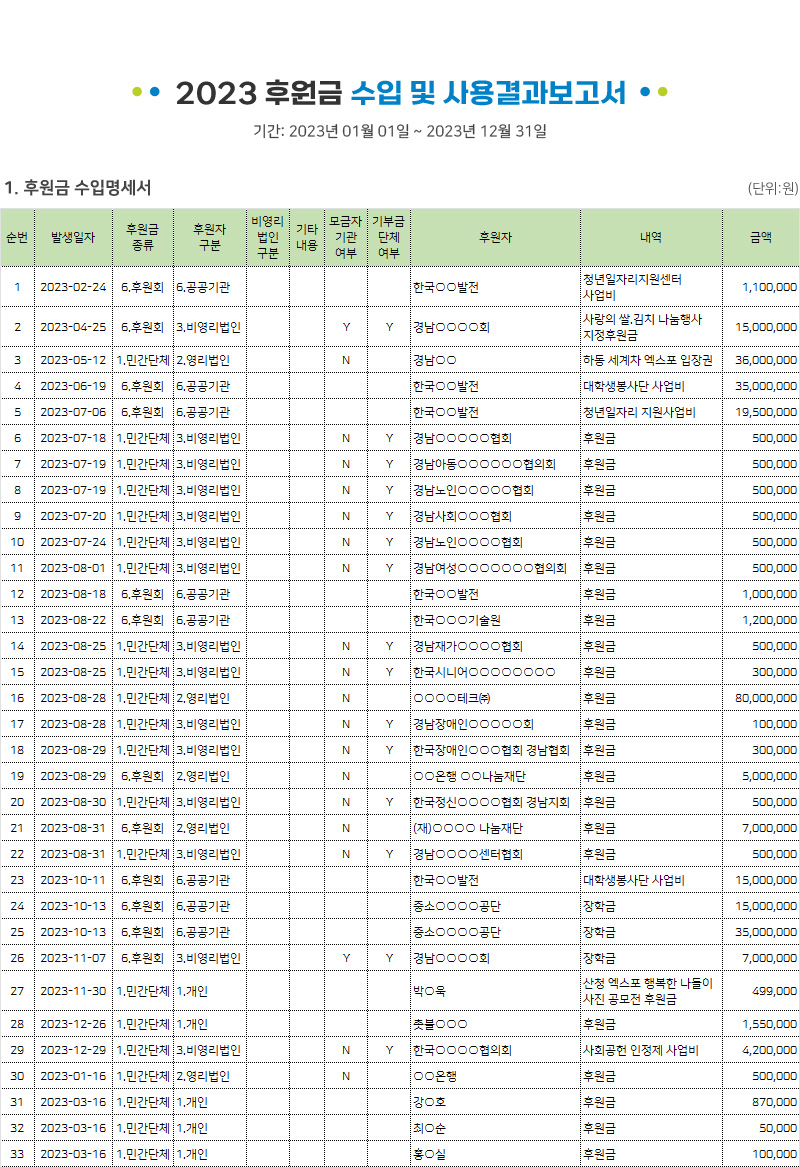Click the '내역' column header

coord(650,237)
